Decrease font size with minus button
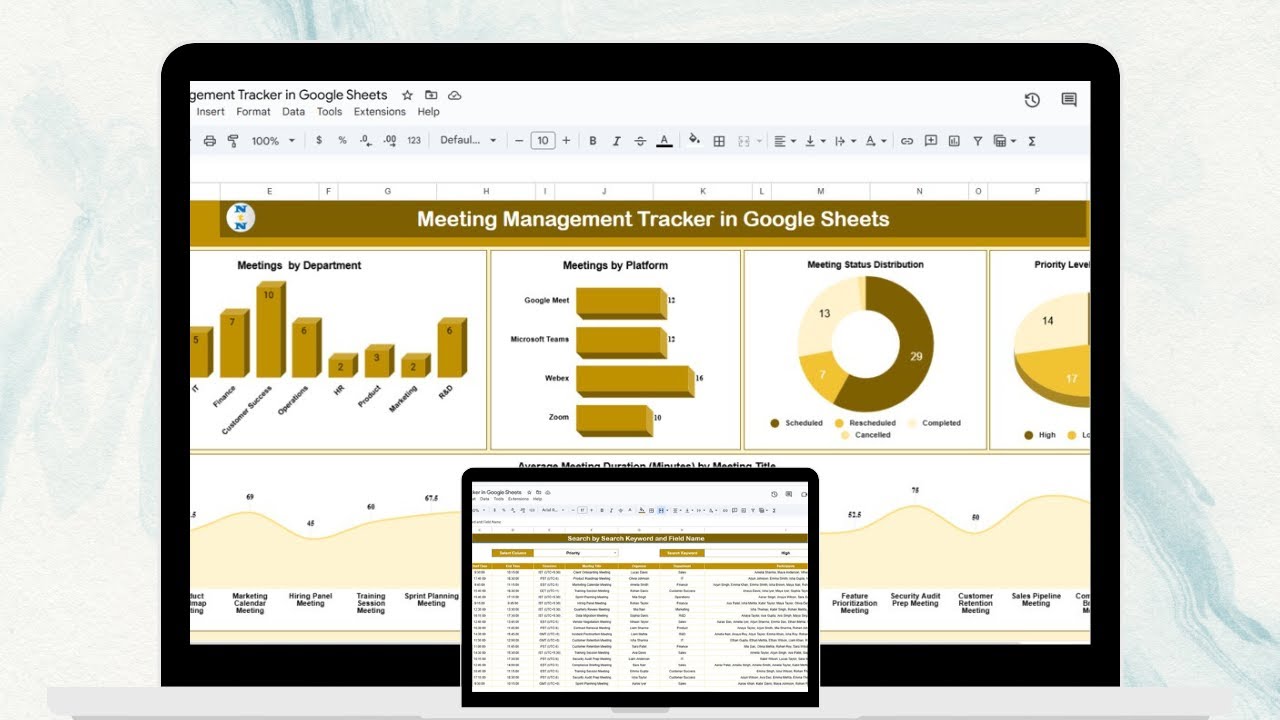 click(x=519, y=141)
